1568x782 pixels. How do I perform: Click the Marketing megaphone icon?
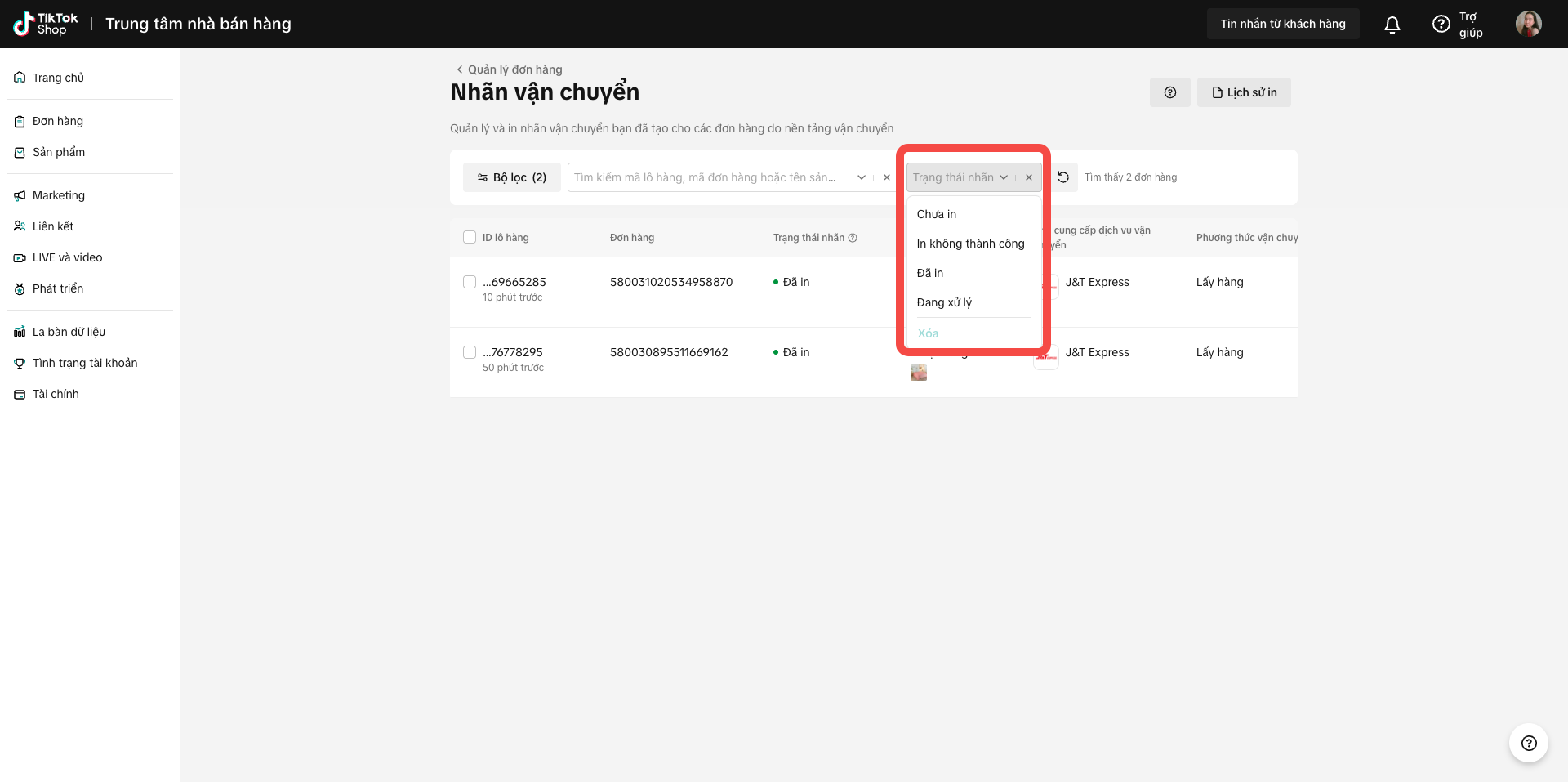click(x=20, y=195)
